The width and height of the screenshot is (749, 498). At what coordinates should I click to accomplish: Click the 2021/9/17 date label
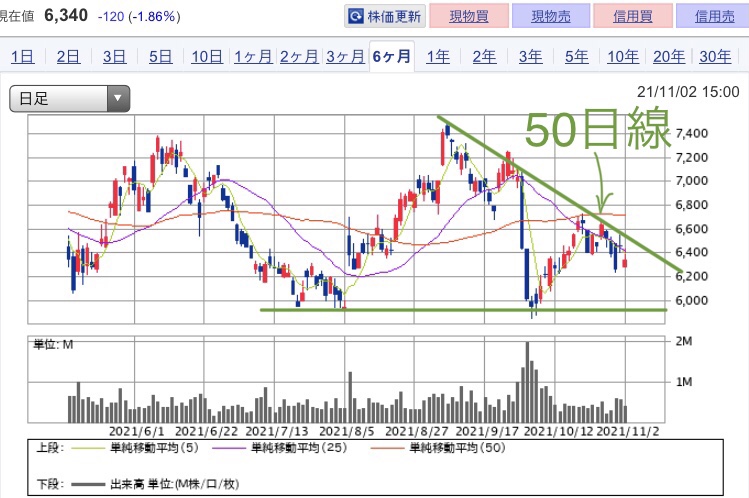coord(487,432)
